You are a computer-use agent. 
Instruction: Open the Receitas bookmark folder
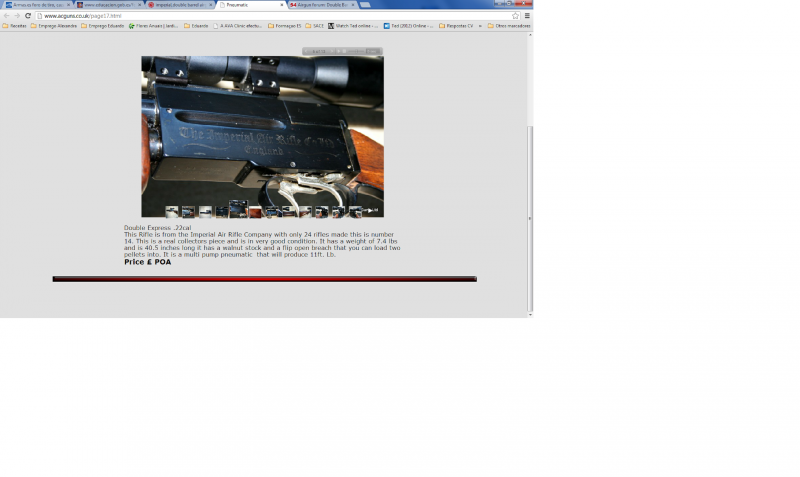tap(16, 26)
